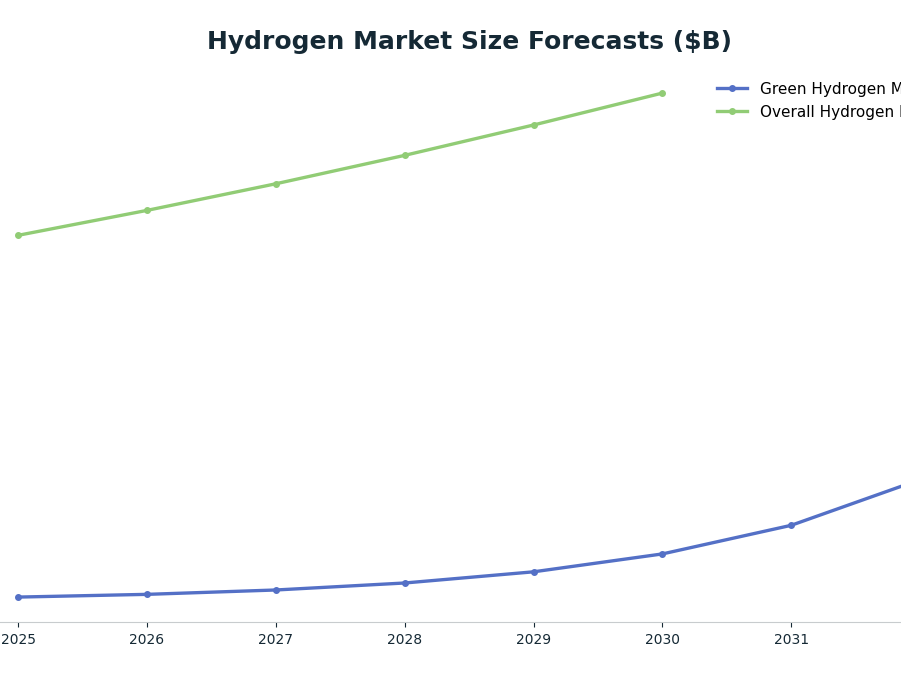Select the 2030 x-axis label
Image resolution: width=901 pixels, height=676 pixels.
(663, 639)
